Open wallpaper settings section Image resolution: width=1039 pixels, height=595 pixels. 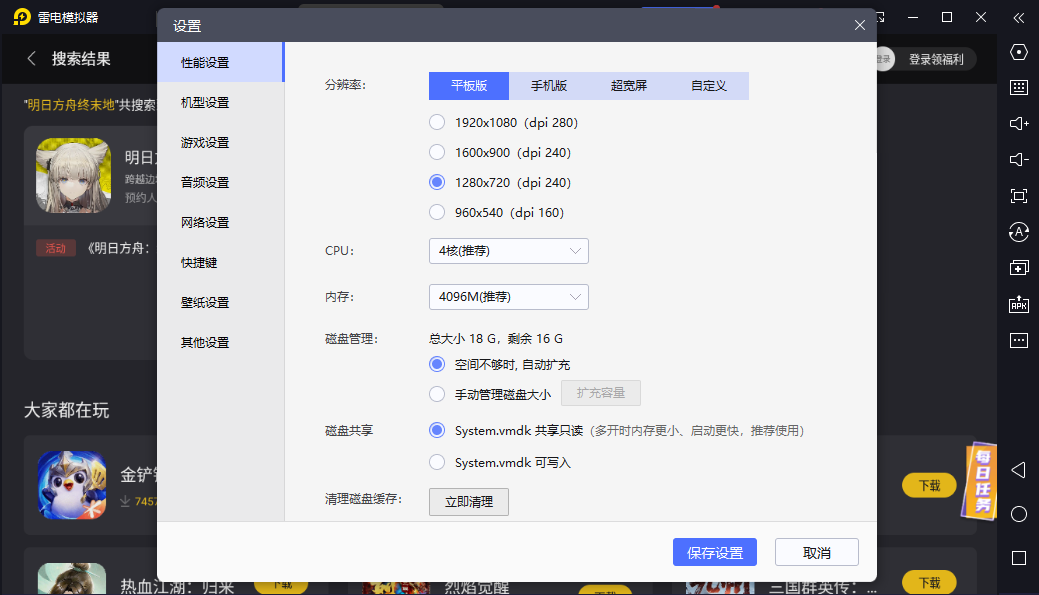point(221,302)
